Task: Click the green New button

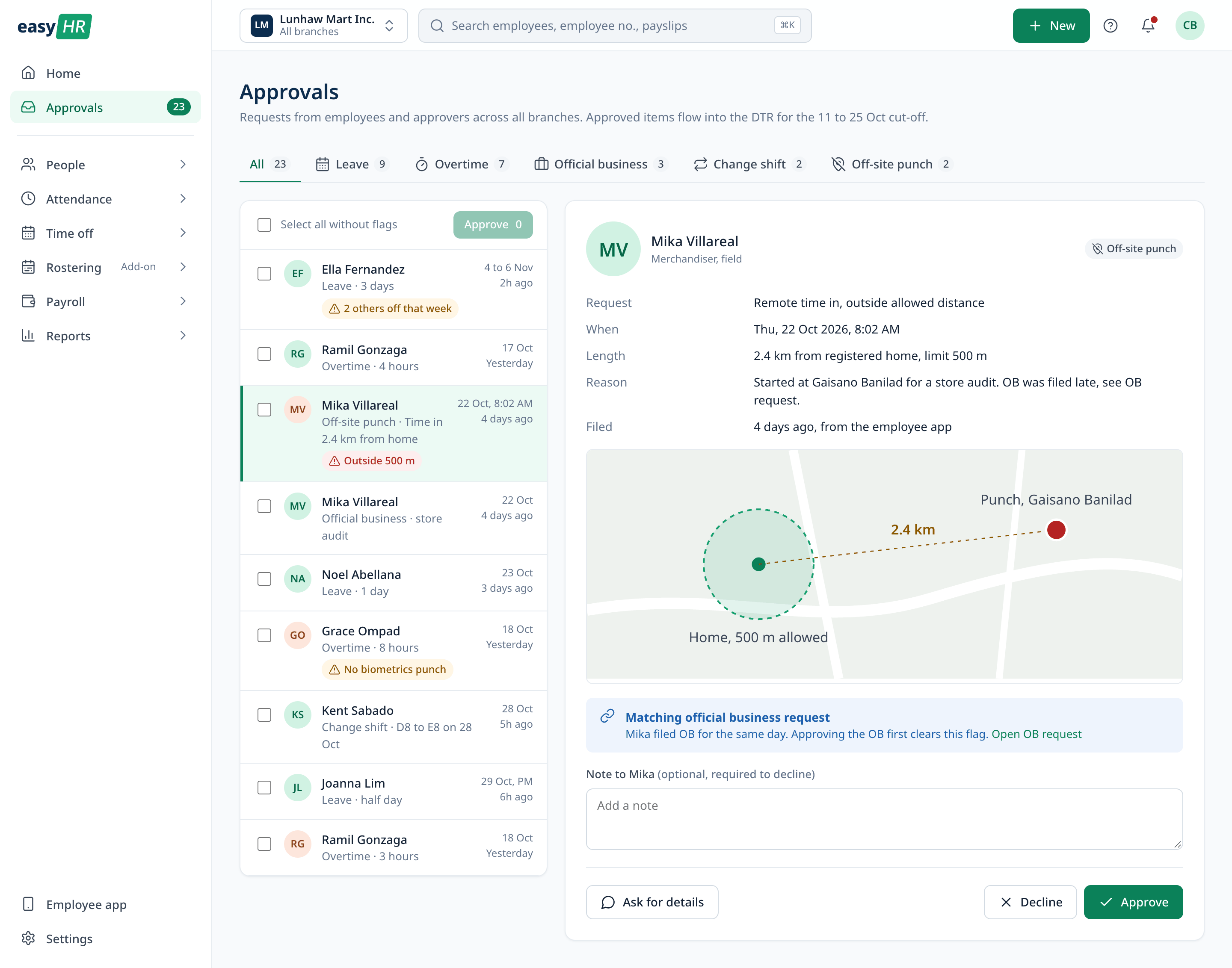Action: 1051,26
